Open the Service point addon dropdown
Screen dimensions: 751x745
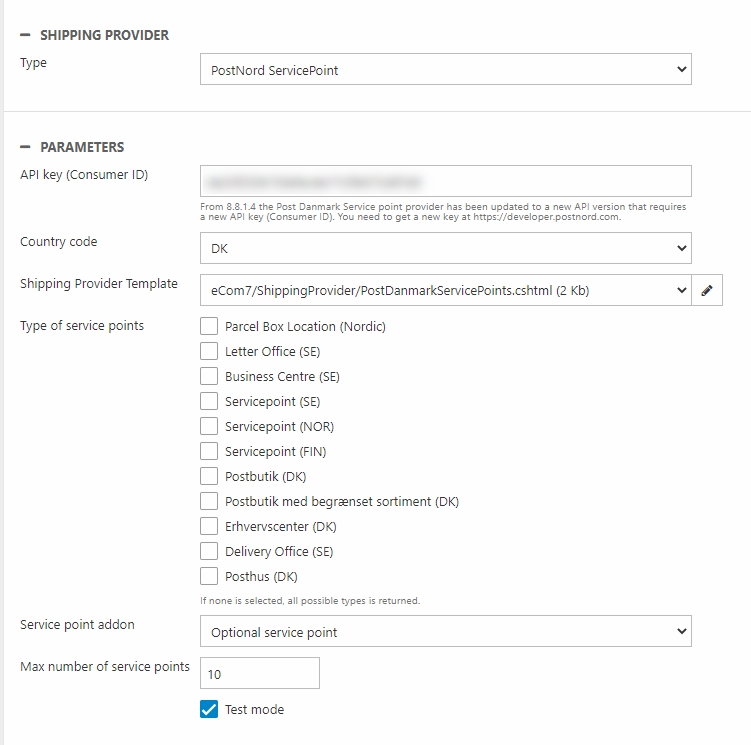pyautogui.click(x=445, y=632)
